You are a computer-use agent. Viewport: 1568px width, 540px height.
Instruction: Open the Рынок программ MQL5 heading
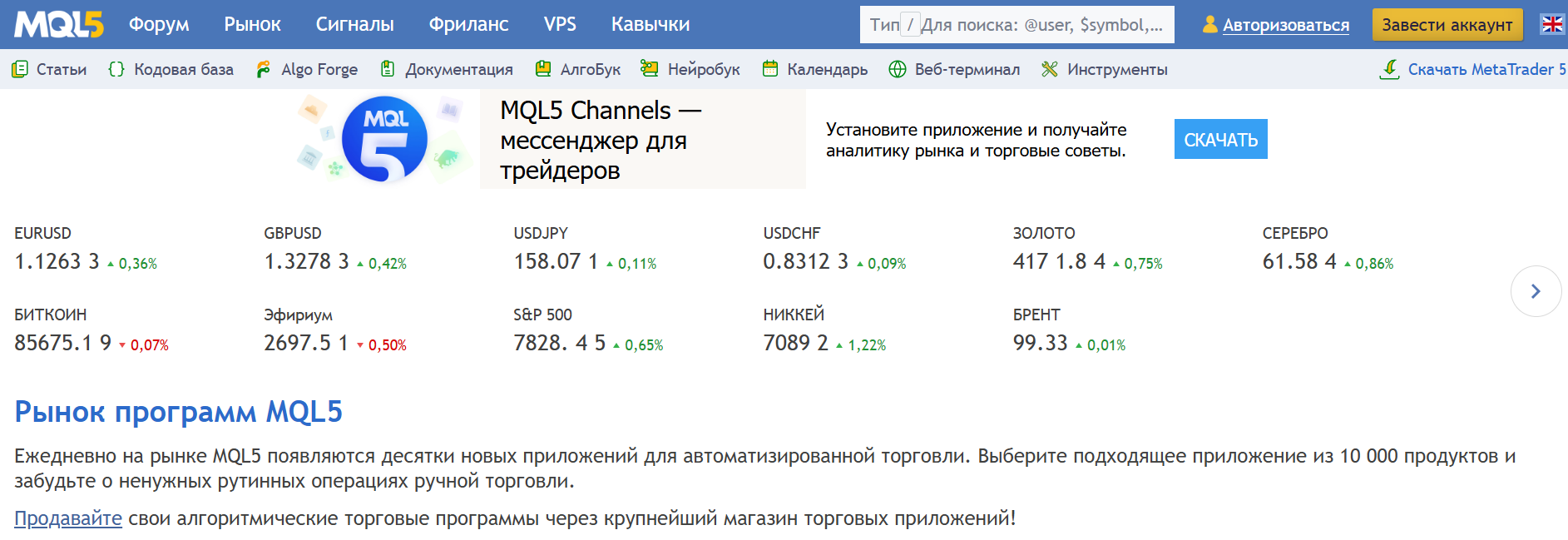[x=179, y=412]
